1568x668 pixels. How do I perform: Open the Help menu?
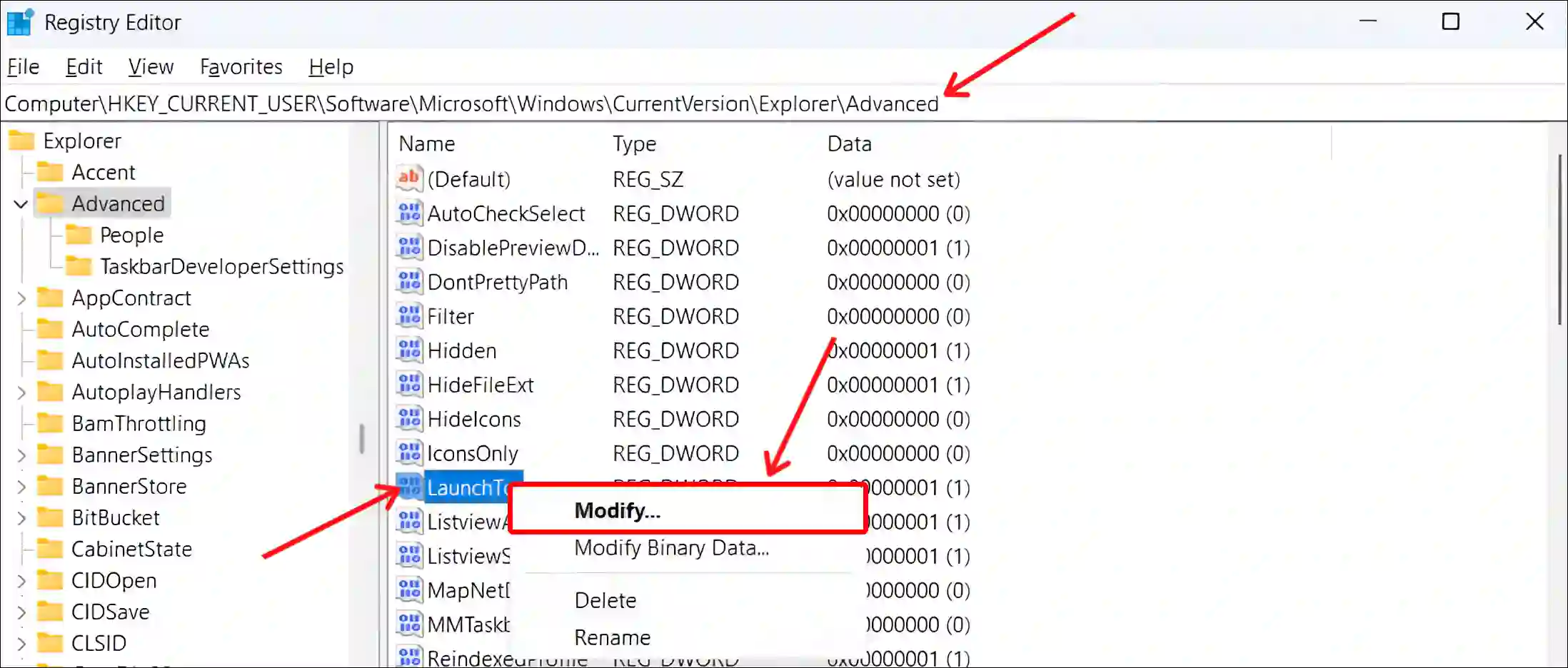click(331, 67)
